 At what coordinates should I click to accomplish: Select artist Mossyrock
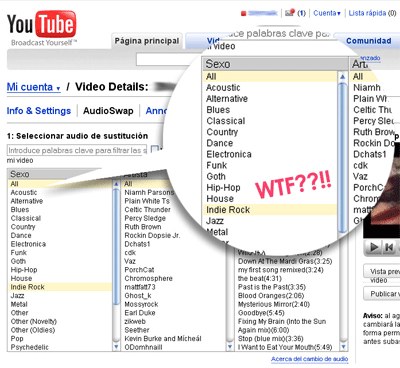point(141,304)
